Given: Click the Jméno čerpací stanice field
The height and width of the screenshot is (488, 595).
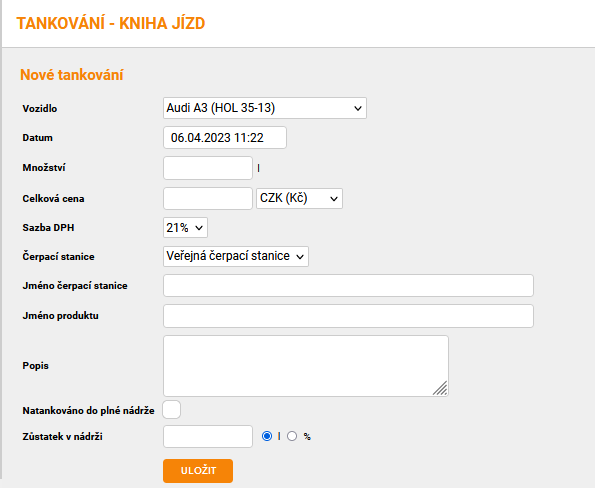Looking at the screenshot, I should [x=348, y=285].
